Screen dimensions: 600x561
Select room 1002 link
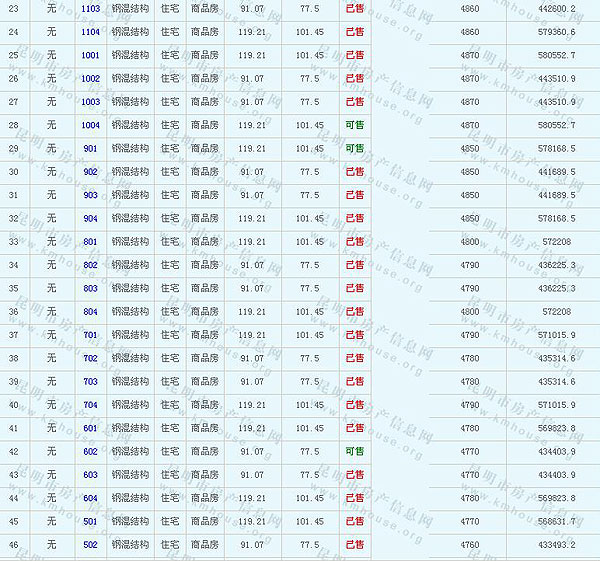pyautogui.click(x=90, y=78)
